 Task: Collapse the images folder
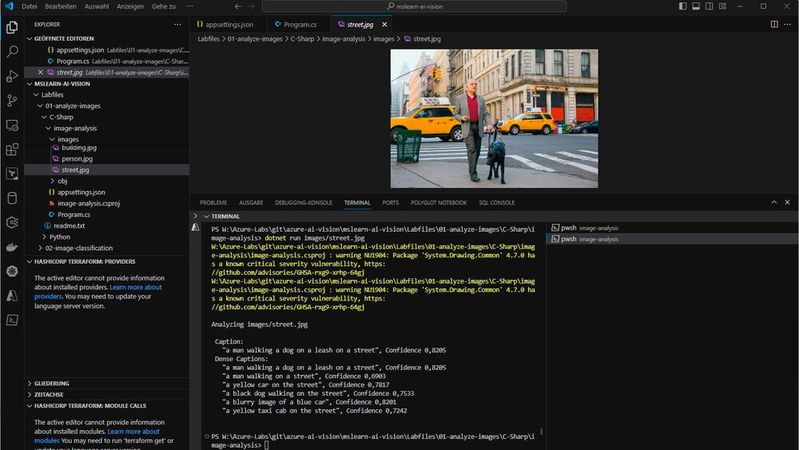pos(67,139)
